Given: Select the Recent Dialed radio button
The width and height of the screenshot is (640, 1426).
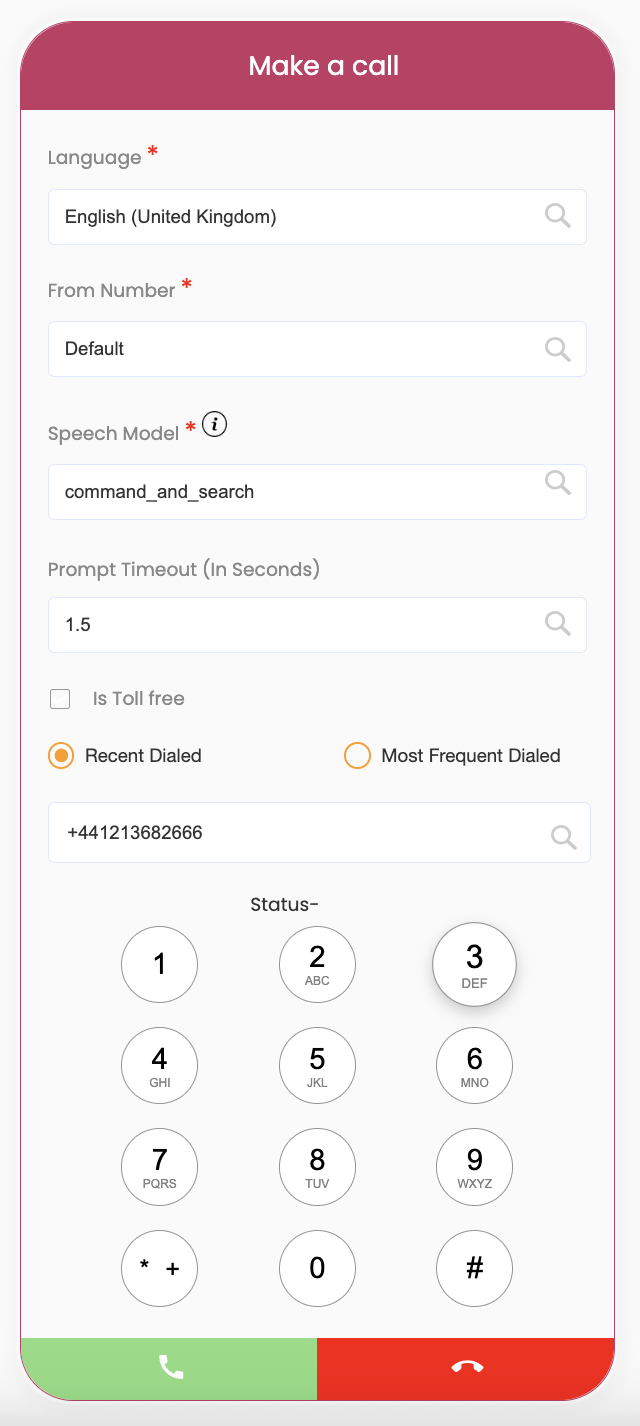Looking at the screenshot, I should [62, 756].
